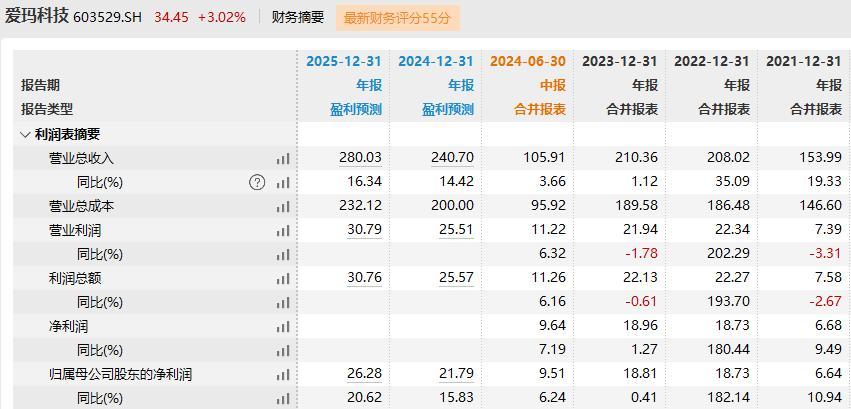
Task: Open underlined 2024 利润总额 forecast 25.57
Action: (x=454, y=278)
